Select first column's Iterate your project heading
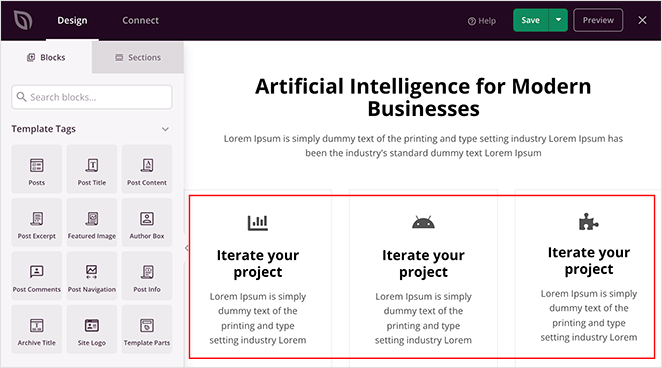 [258, 263]
